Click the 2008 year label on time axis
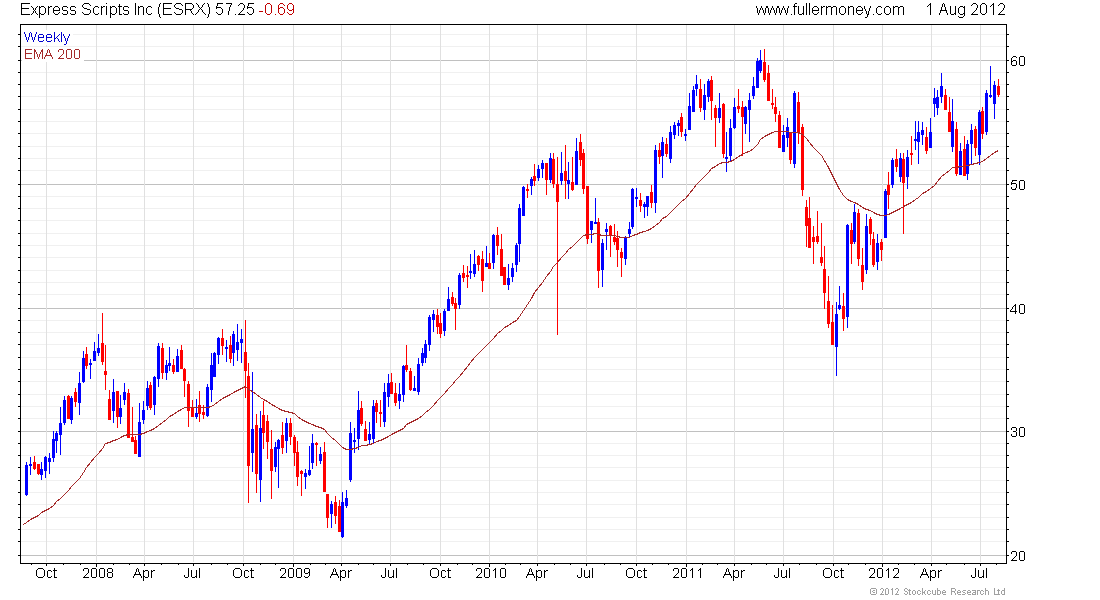1100x600 pixels. (x=98, y=573)
